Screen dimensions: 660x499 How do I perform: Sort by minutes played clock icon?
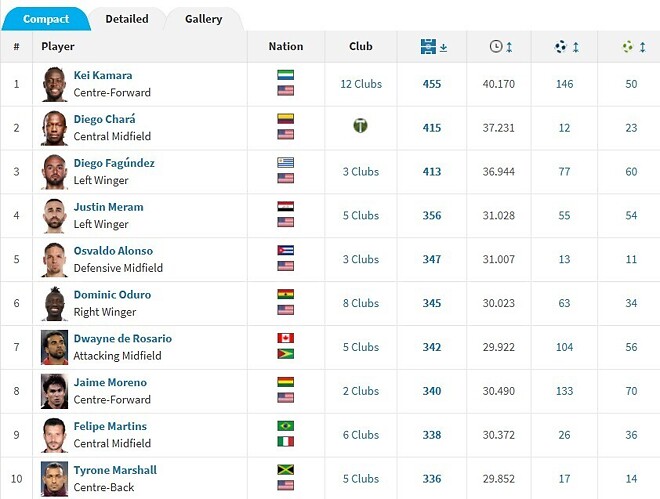tap(497, 46)
